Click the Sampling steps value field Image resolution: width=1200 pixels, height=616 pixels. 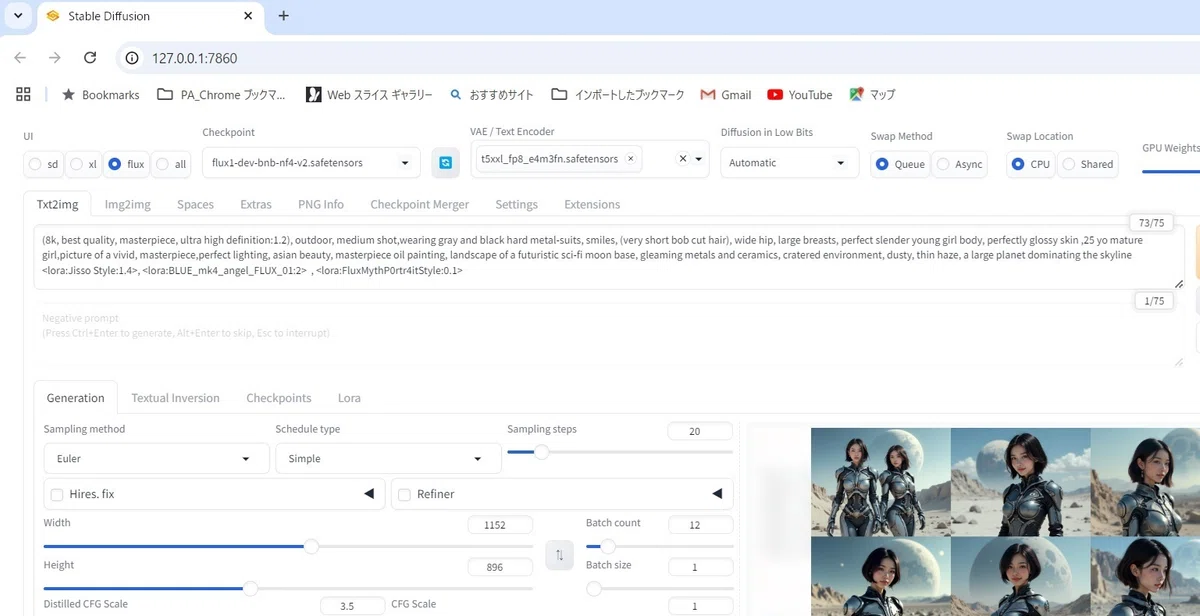click(700, 431)
